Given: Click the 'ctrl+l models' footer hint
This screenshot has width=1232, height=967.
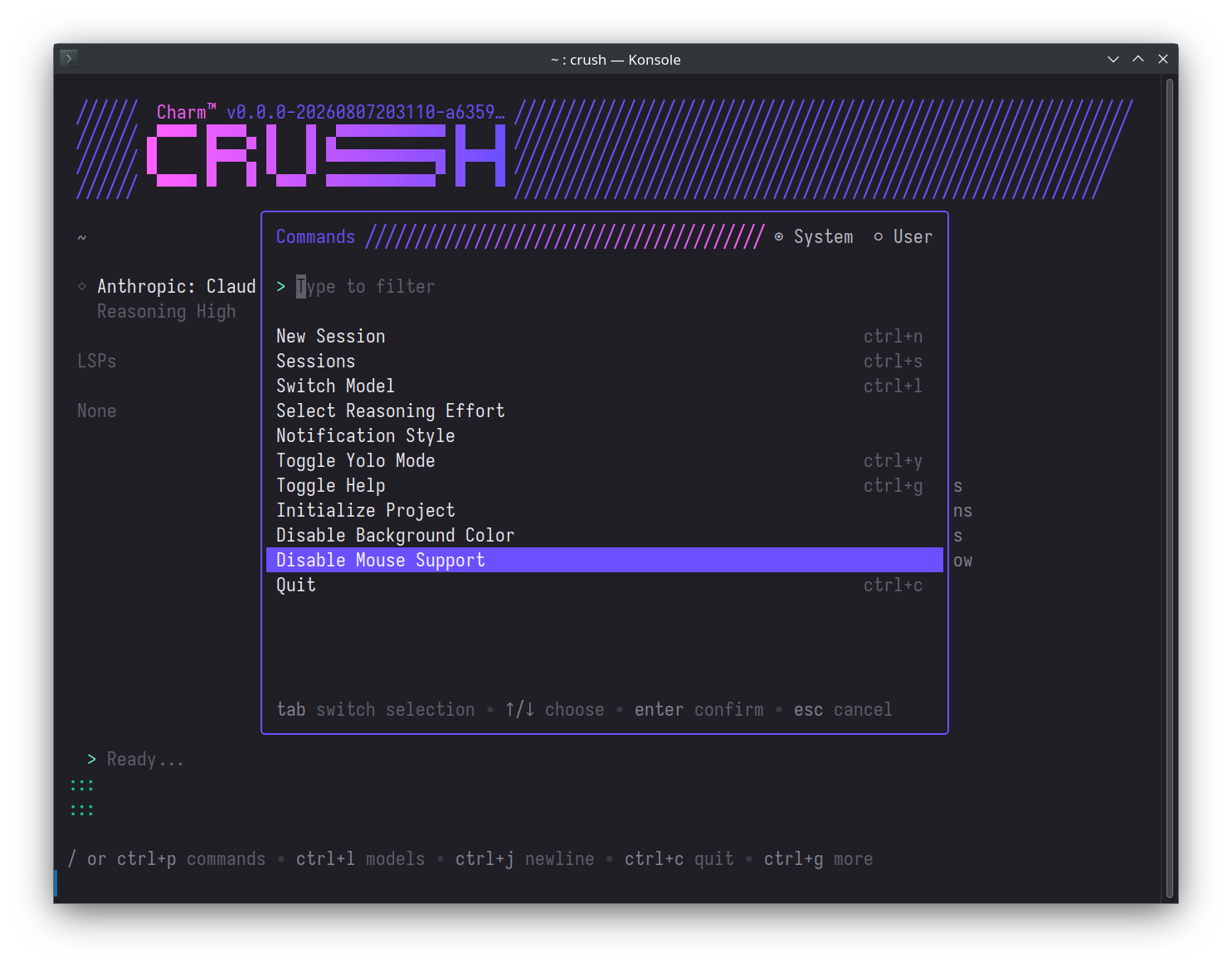Looking at the screenshot, I should [x=361, y=859].
